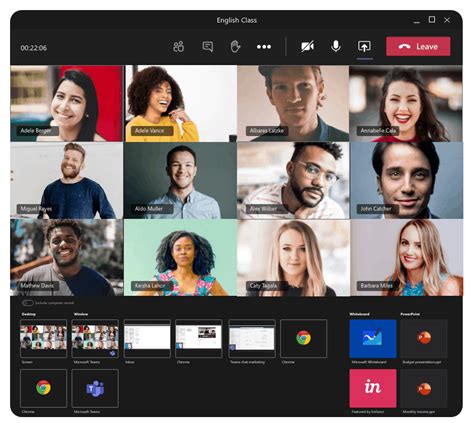Mute the microphone icon
474x423 pixels.
[x=336, y=47]
